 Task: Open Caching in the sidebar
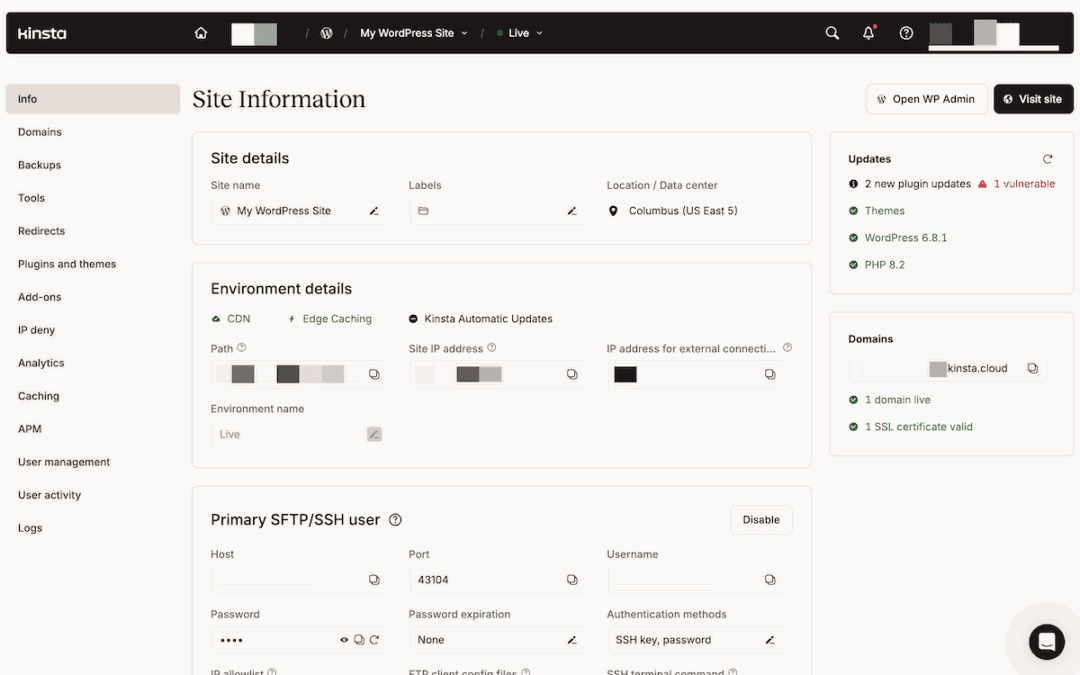(39, 396)
